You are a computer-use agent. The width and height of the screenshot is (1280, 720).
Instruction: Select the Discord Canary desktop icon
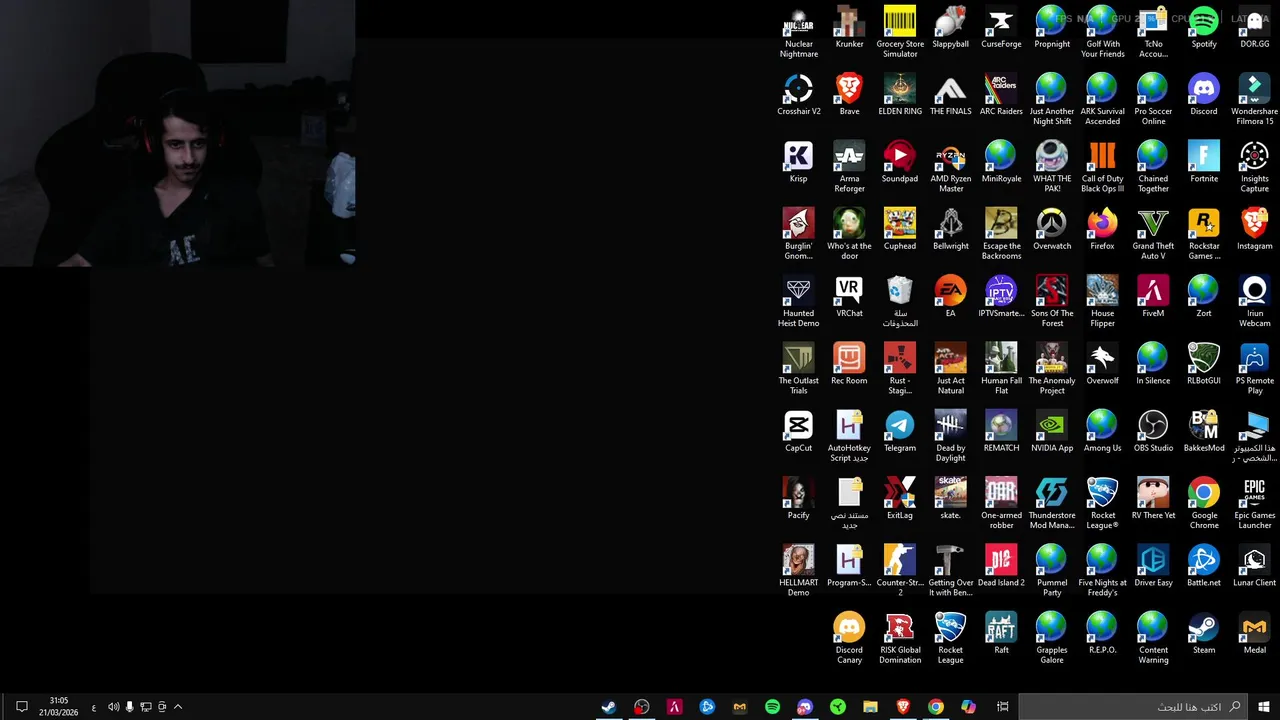849,636
